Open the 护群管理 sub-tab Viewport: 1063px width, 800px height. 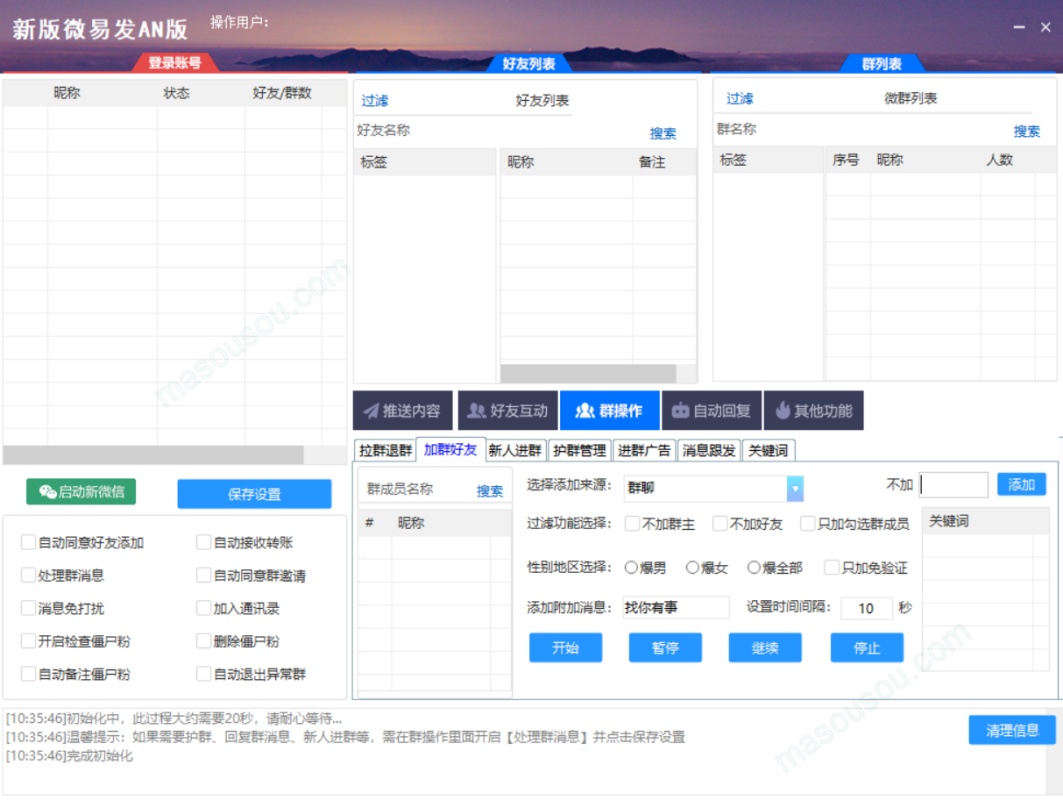click(580, 450)
